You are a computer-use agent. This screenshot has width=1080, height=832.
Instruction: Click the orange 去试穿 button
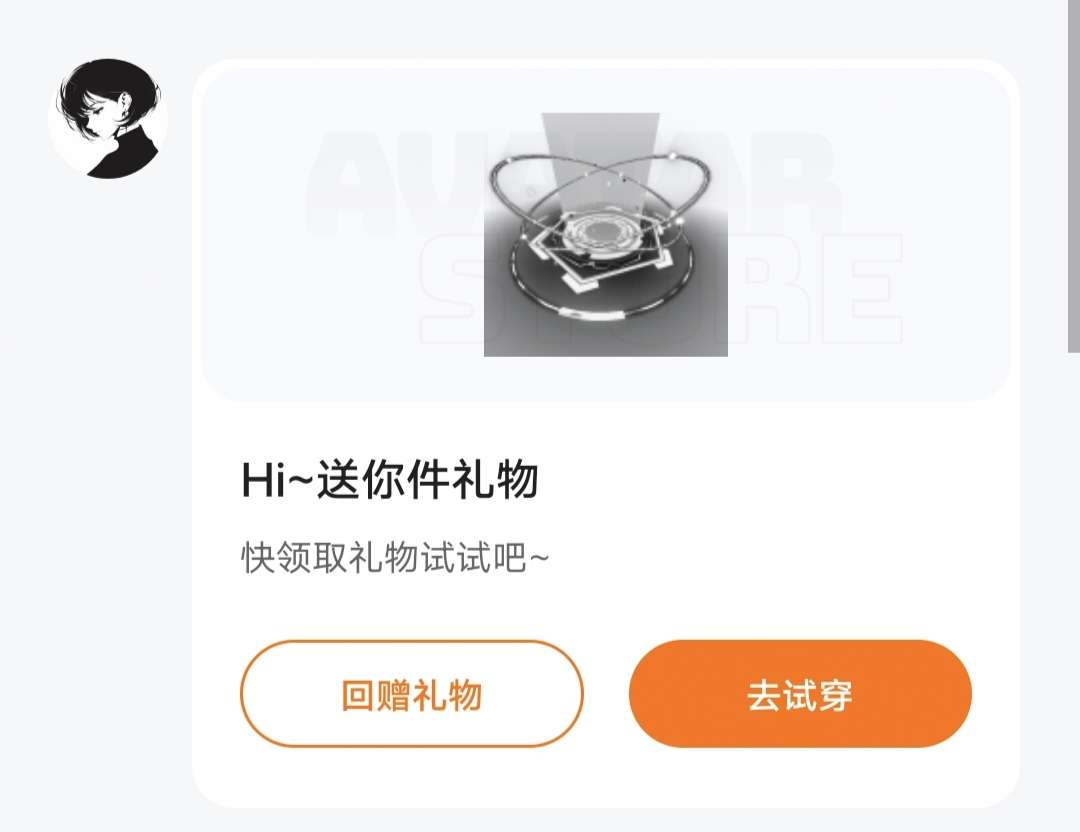coord(800,694)
